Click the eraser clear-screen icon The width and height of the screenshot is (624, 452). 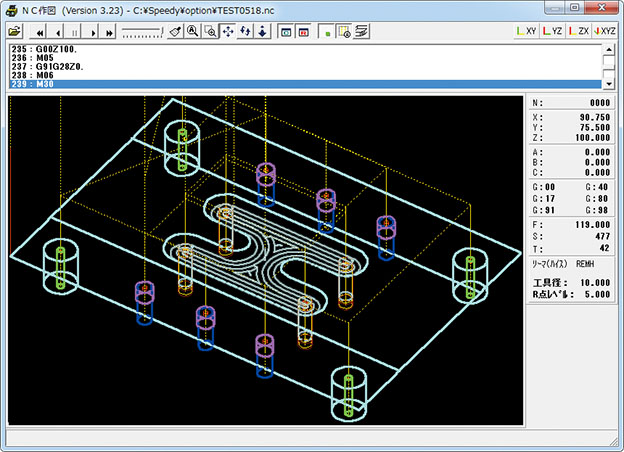174,31
